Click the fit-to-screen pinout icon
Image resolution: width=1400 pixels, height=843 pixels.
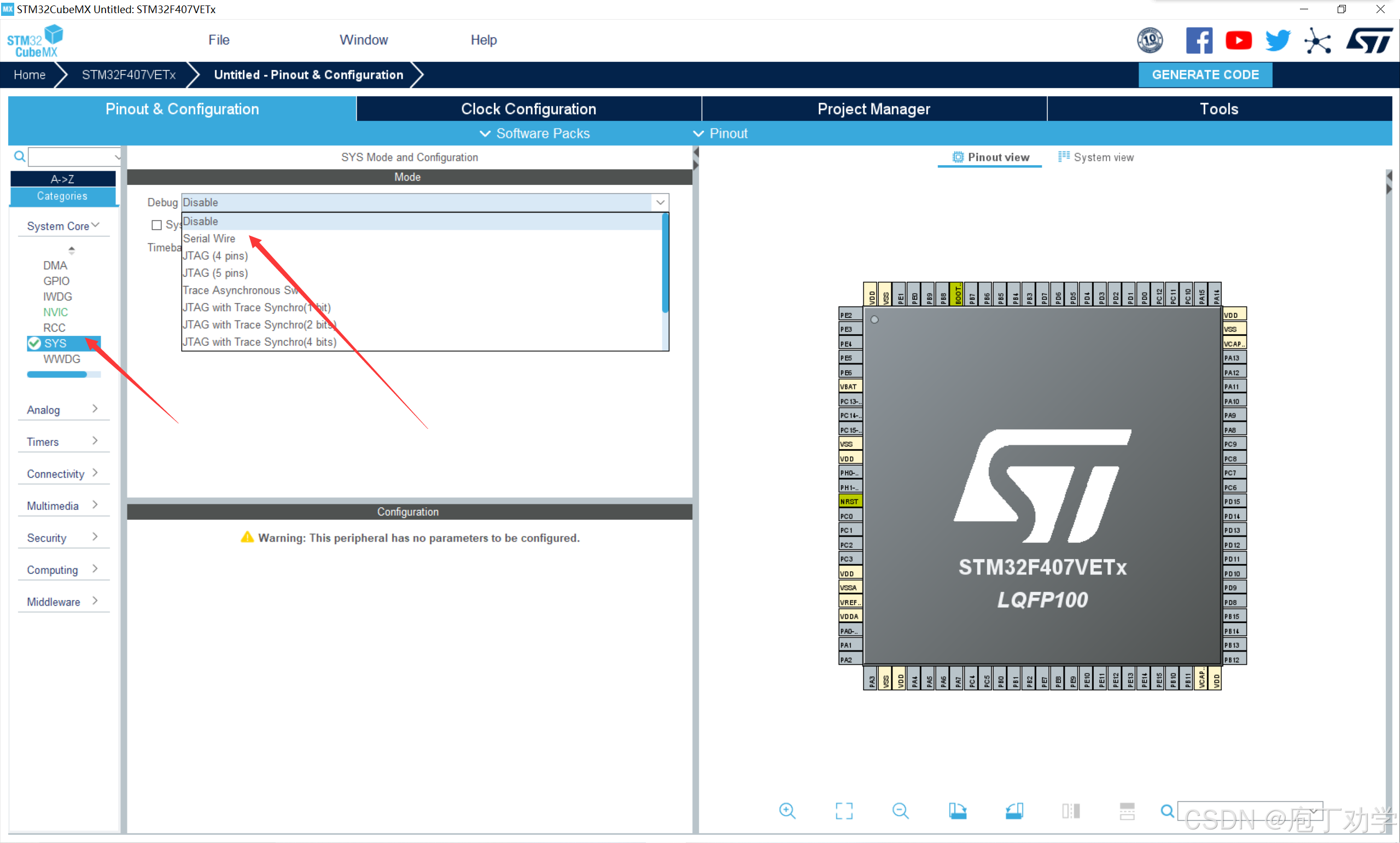click(844, 811)
